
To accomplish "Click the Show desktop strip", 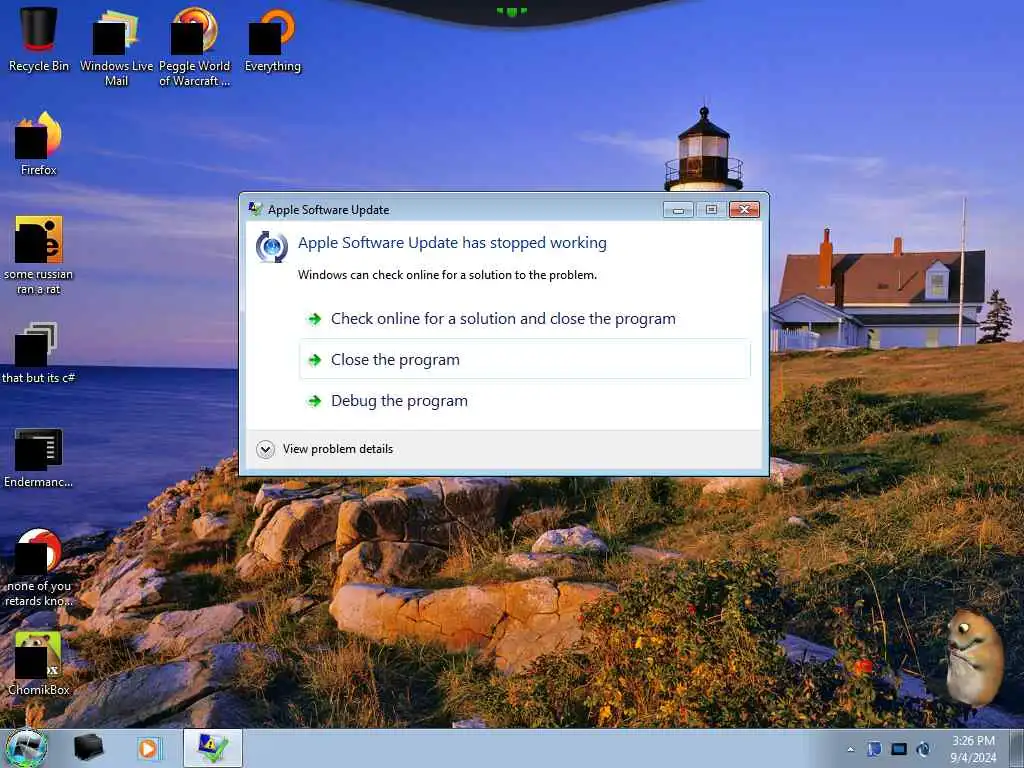I will pyautogui.click(x=1017, y=748).
